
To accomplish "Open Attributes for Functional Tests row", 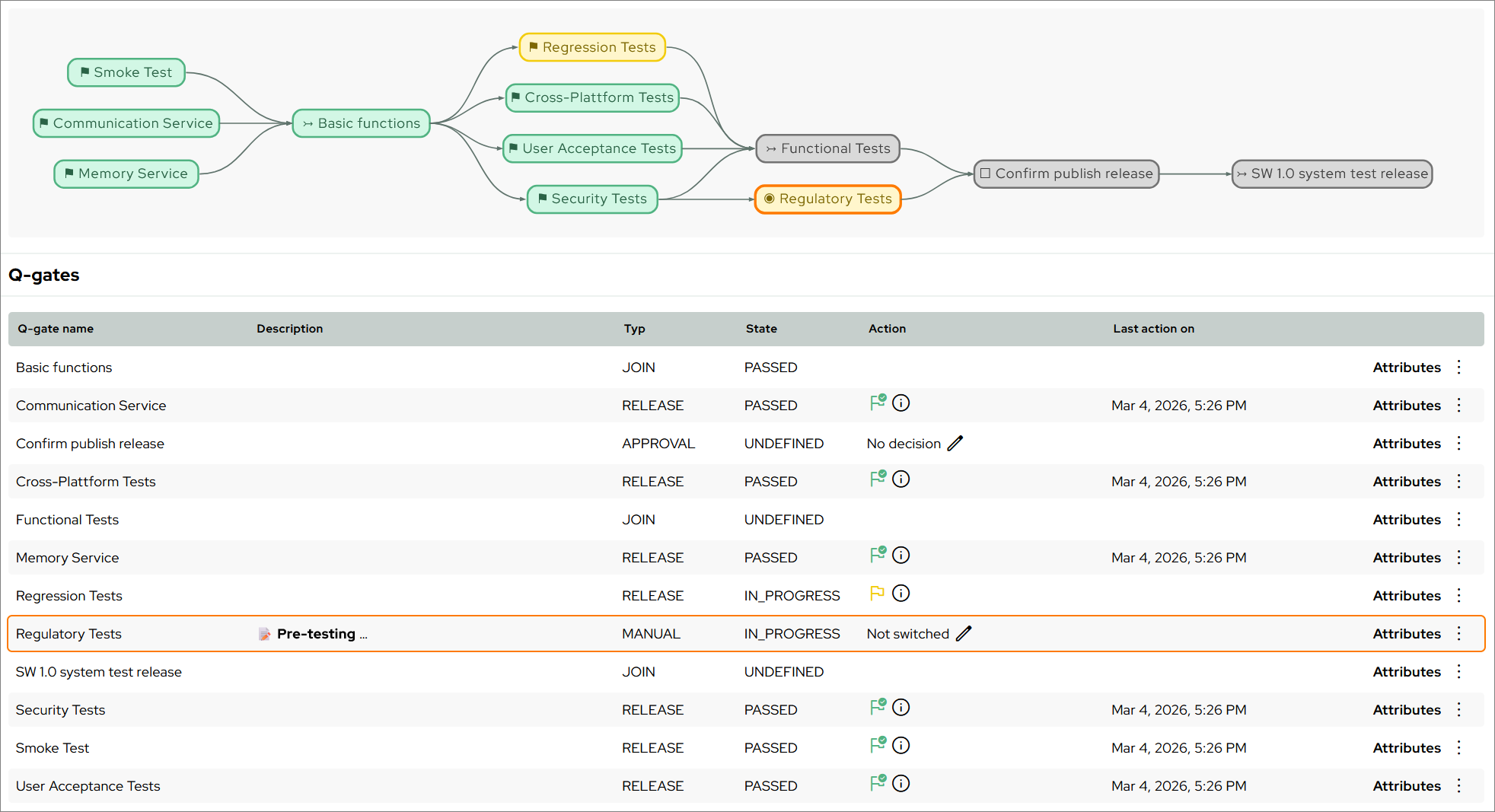I will 1406,520.
